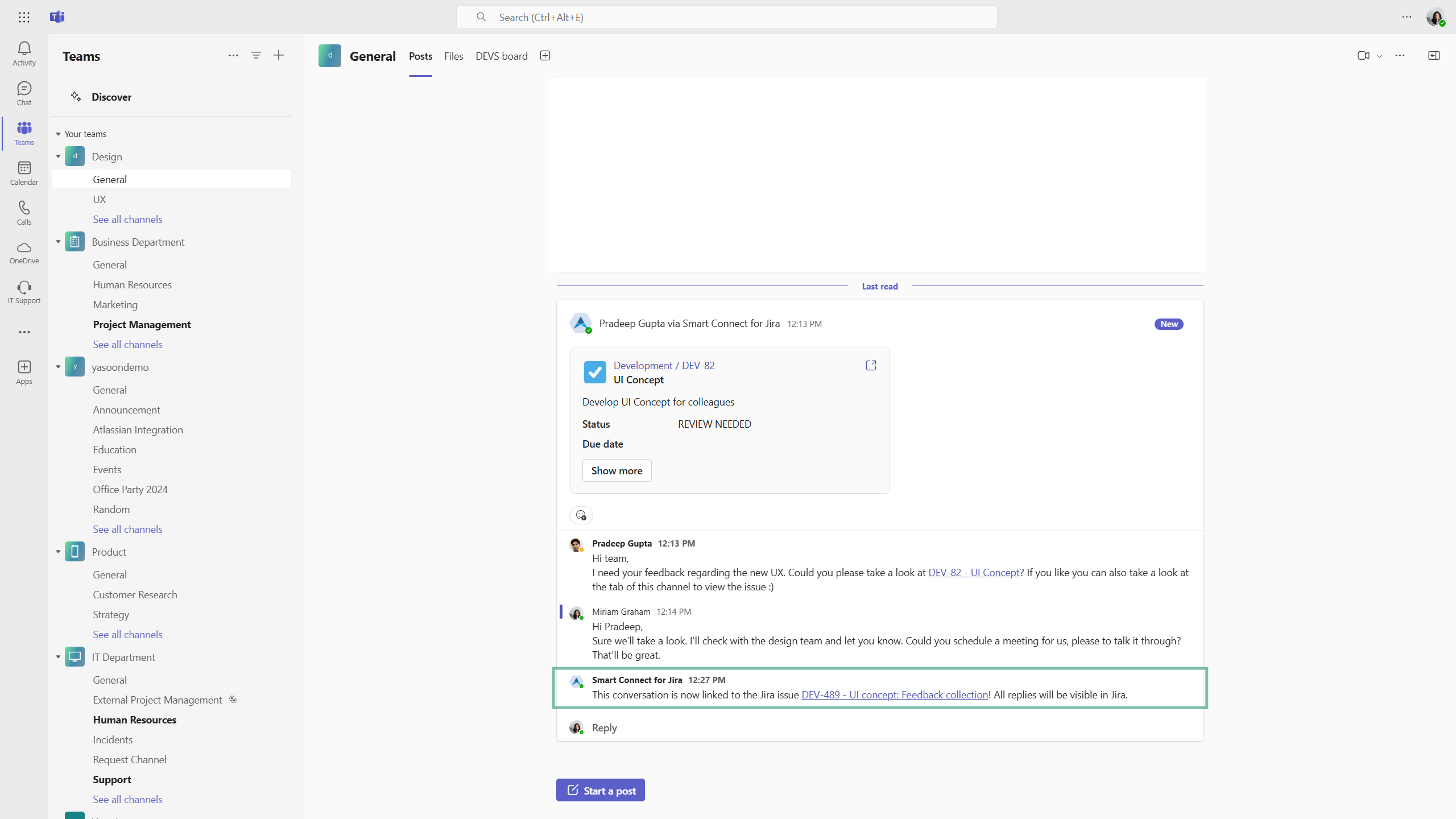
Task: Click the add tab plus icon
Action: coord(545,56)
